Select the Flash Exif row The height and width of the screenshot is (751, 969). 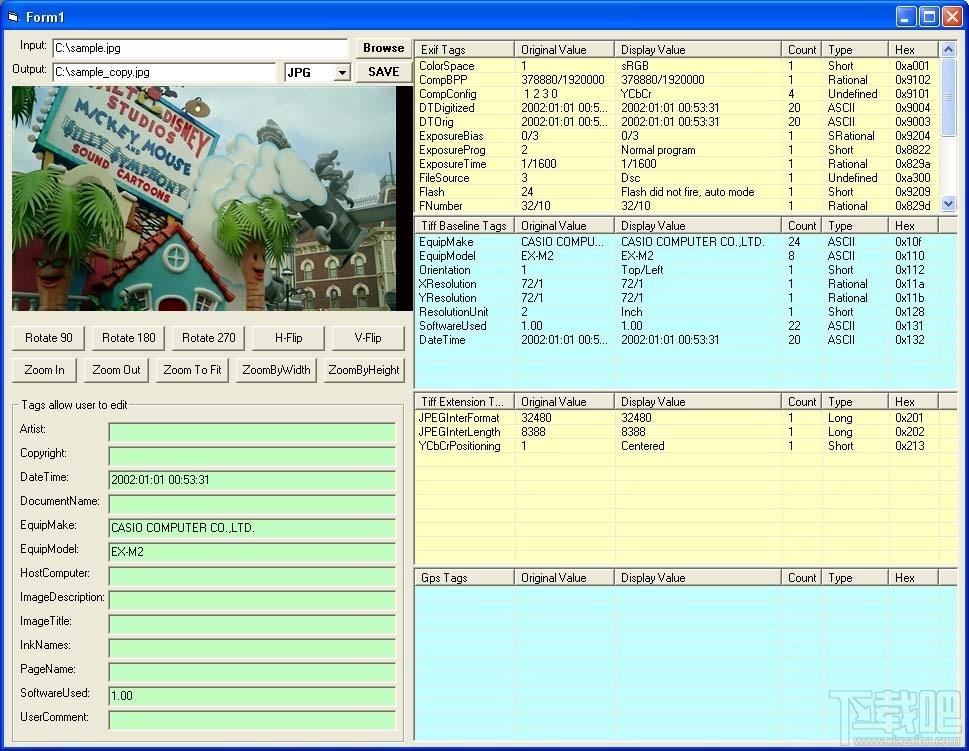(x=677, y=192)
